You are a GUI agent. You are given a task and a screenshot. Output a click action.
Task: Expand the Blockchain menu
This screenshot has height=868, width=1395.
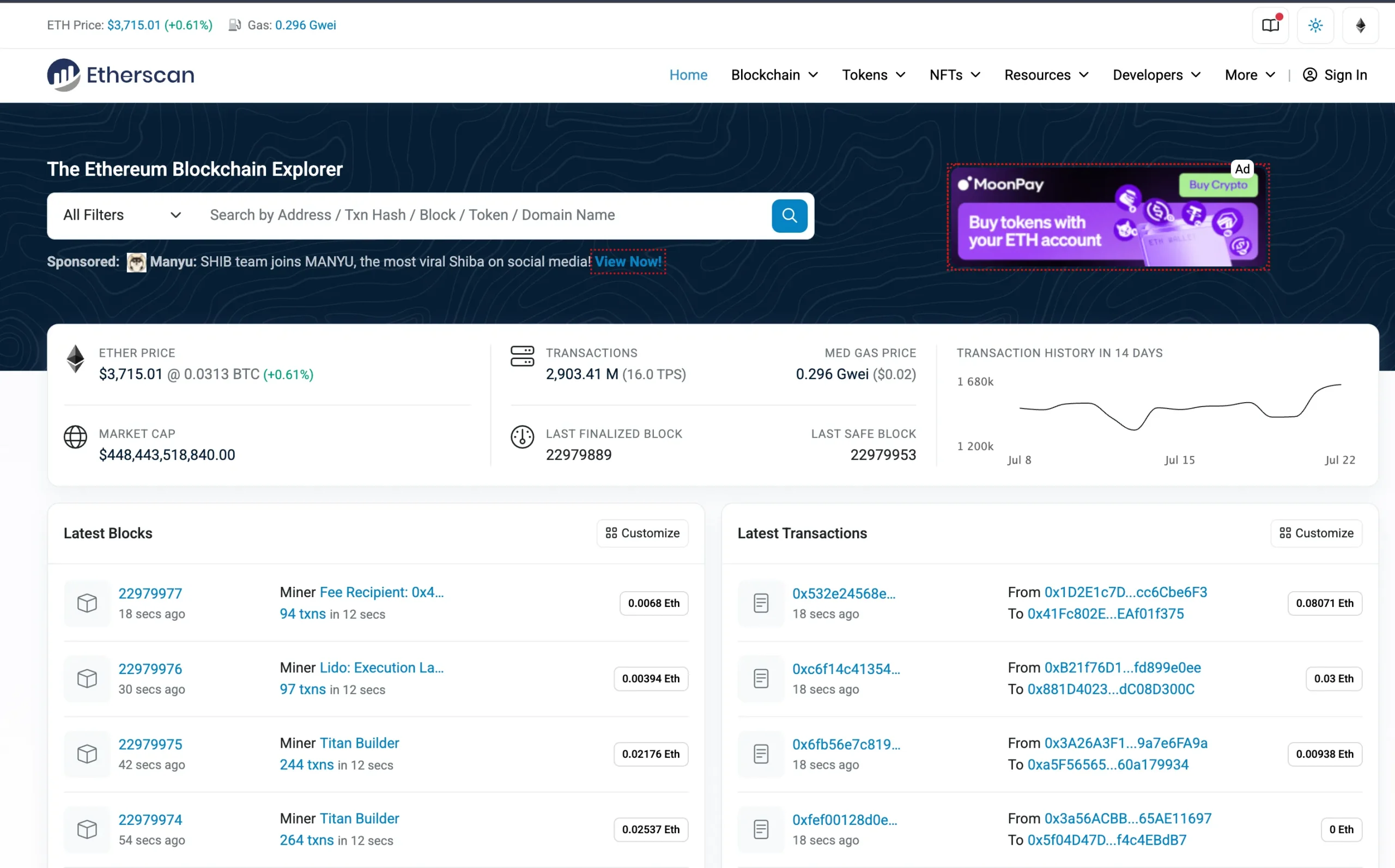click(x=774, y=75)
